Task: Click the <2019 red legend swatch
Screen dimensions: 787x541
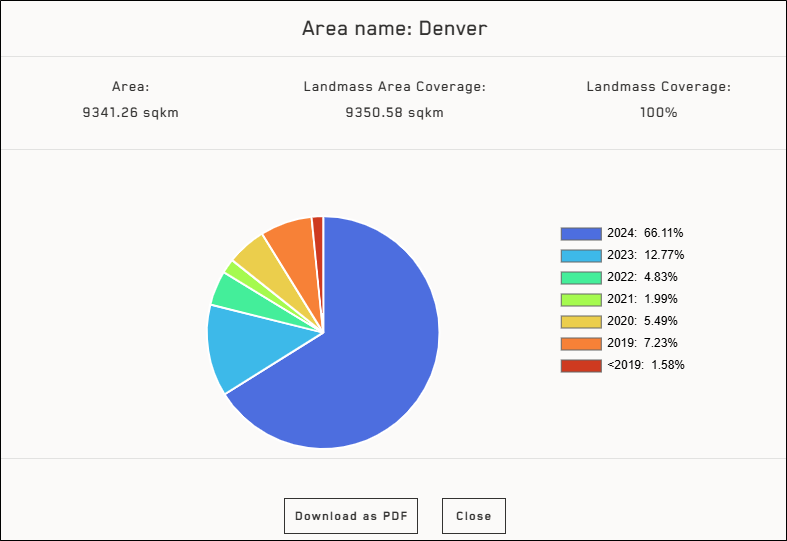Action: tap(580, 365)
